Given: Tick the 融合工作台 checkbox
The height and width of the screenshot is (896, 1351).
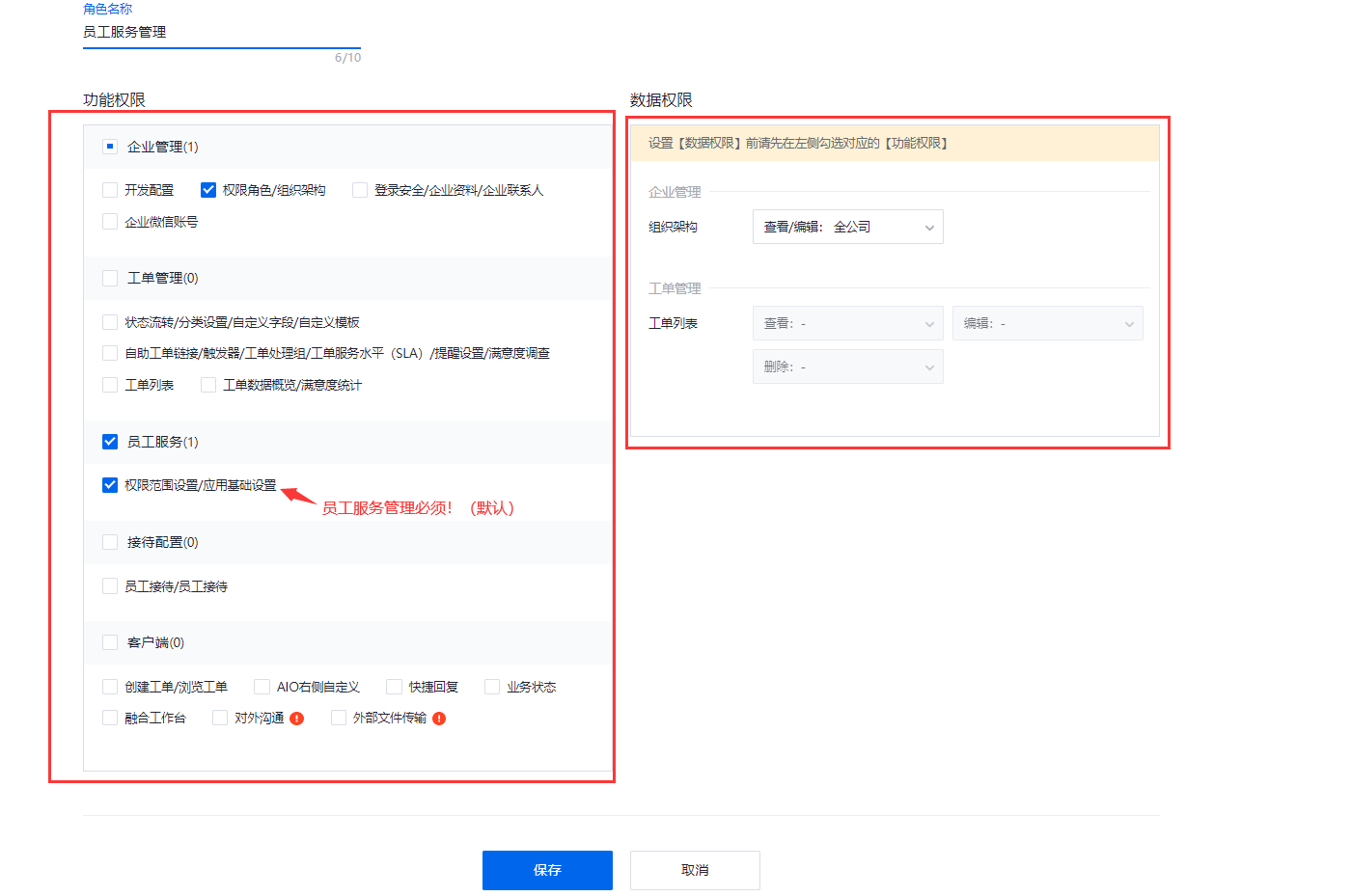Looking at the screenshot, I should click(x=110, y=718).
